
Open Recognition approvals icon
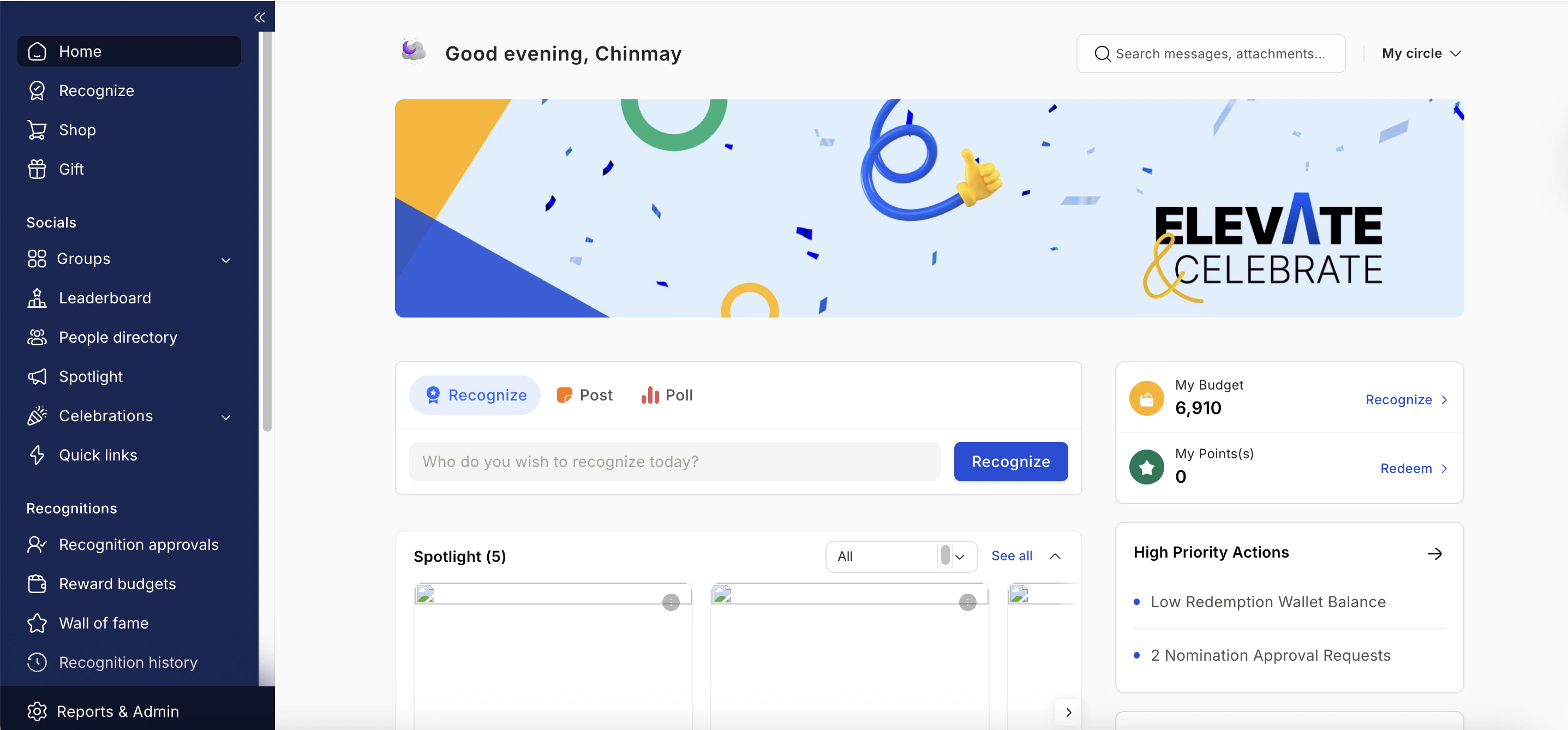coord(37,545)
